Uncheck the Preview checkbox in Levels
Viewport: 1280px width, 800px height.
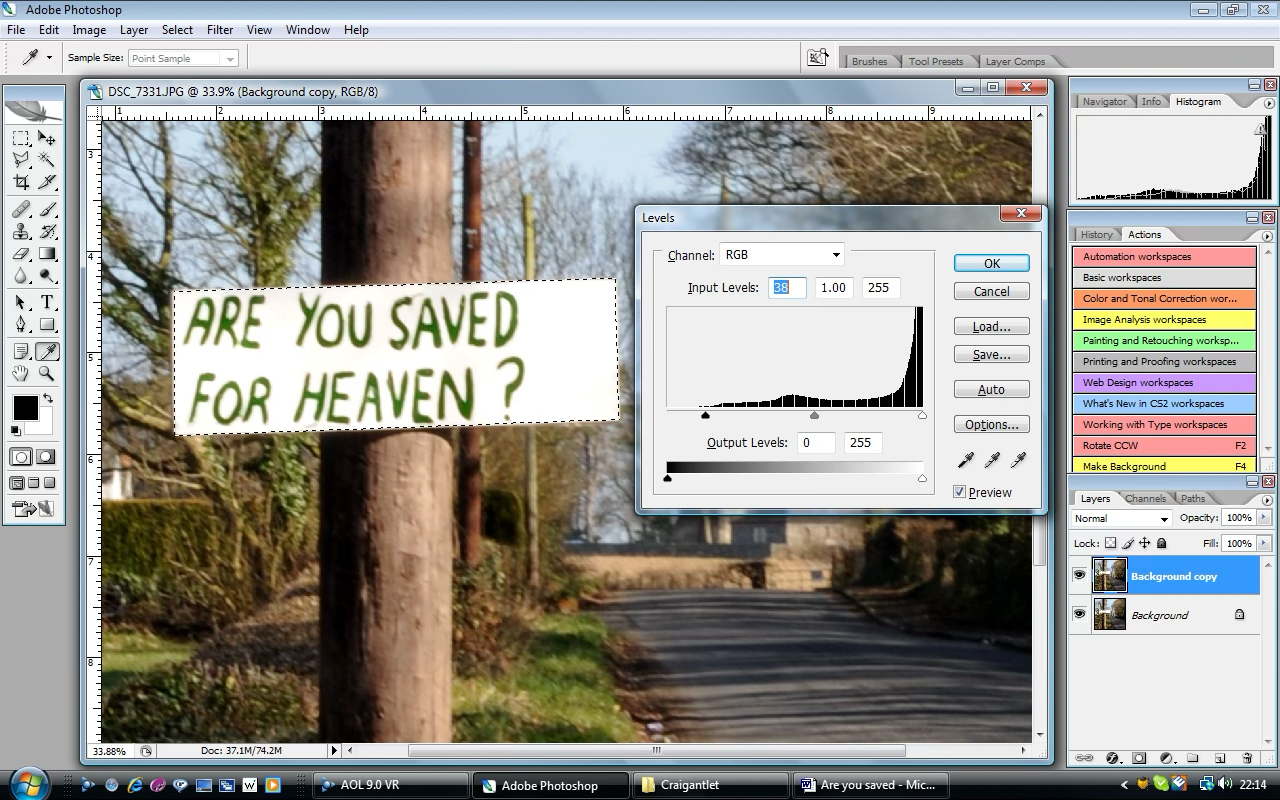pos(959,492)
